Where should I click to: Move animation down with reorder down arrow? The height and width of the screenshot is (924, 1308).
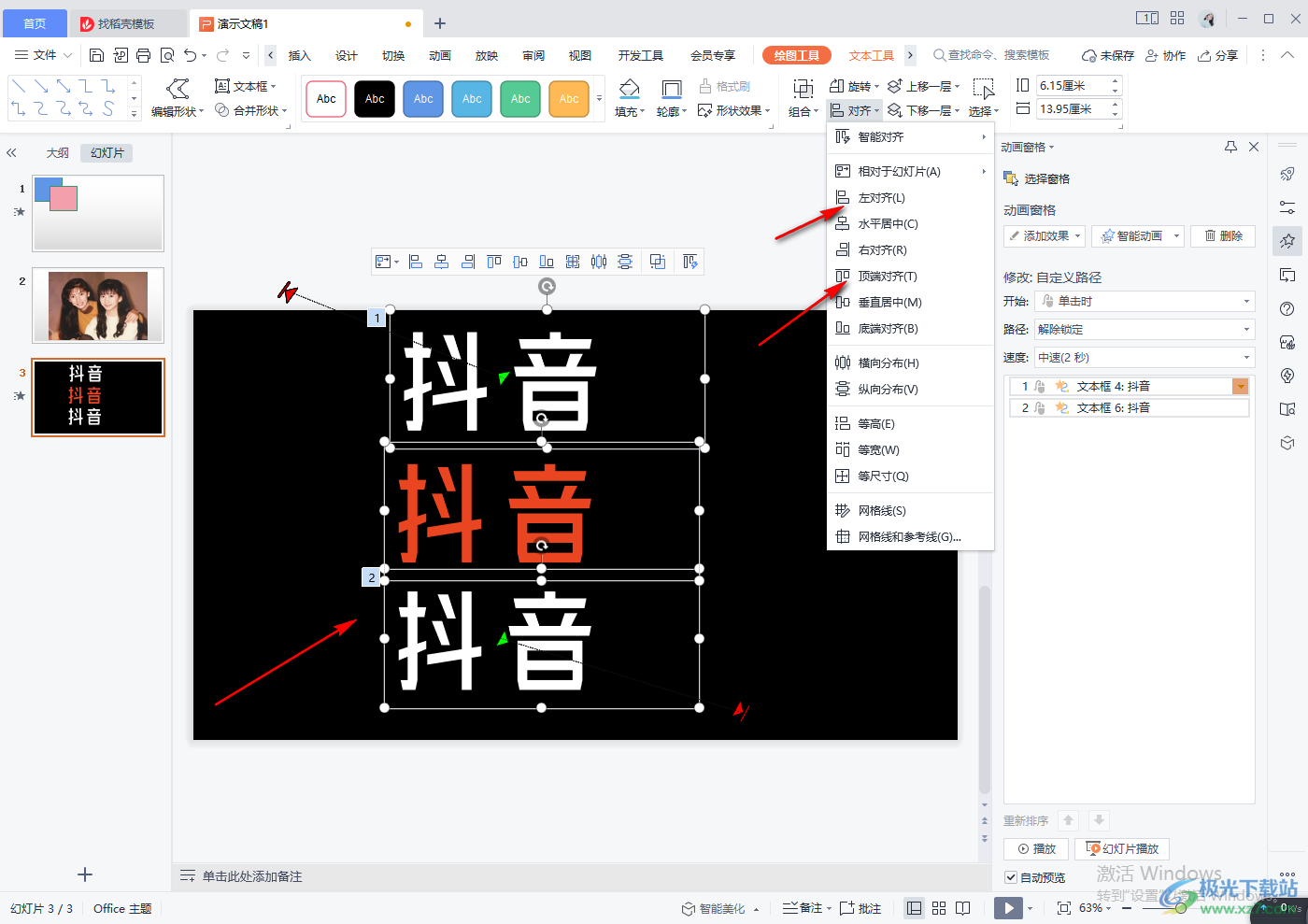pos(1100,820)
